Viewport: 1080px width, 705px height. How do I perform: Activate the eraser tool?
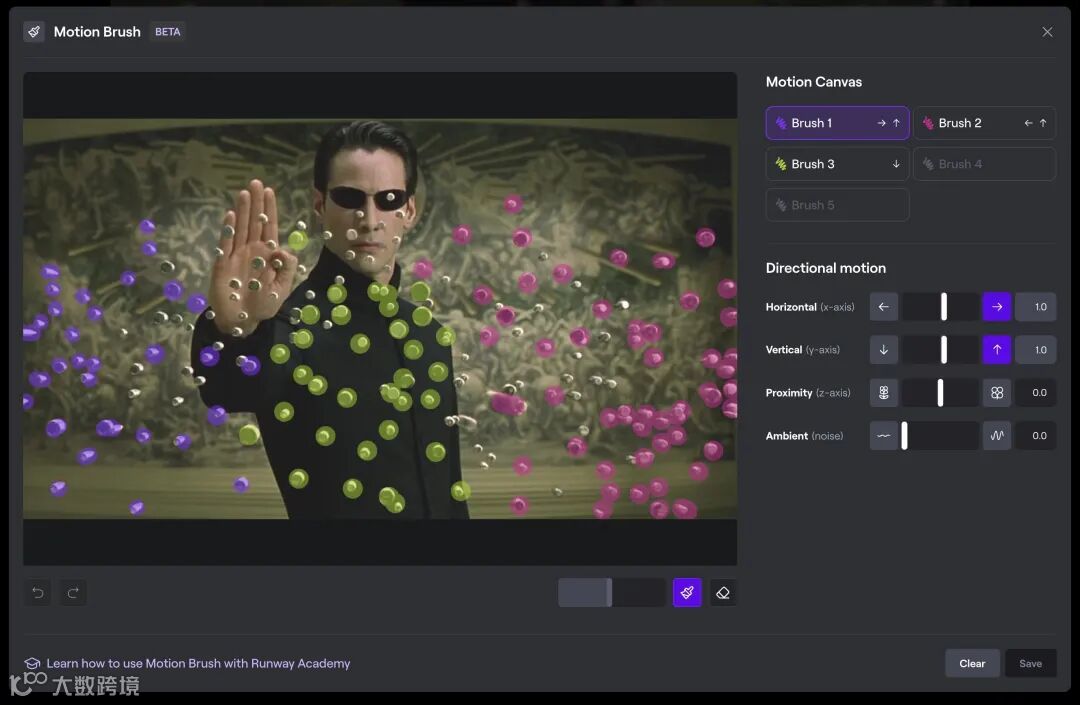click(x=723, y=593)
